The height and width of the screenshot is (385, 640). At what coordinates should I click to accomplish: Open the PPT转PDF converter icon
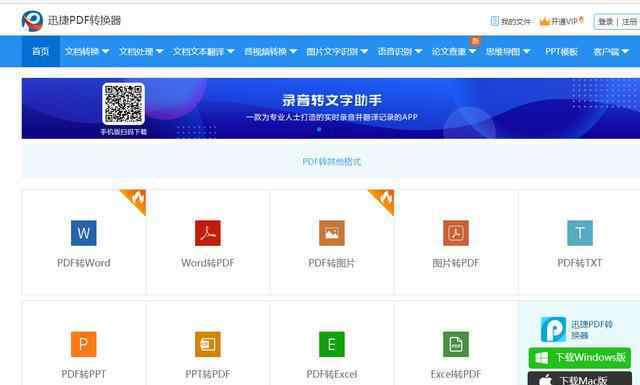[208, 344]
